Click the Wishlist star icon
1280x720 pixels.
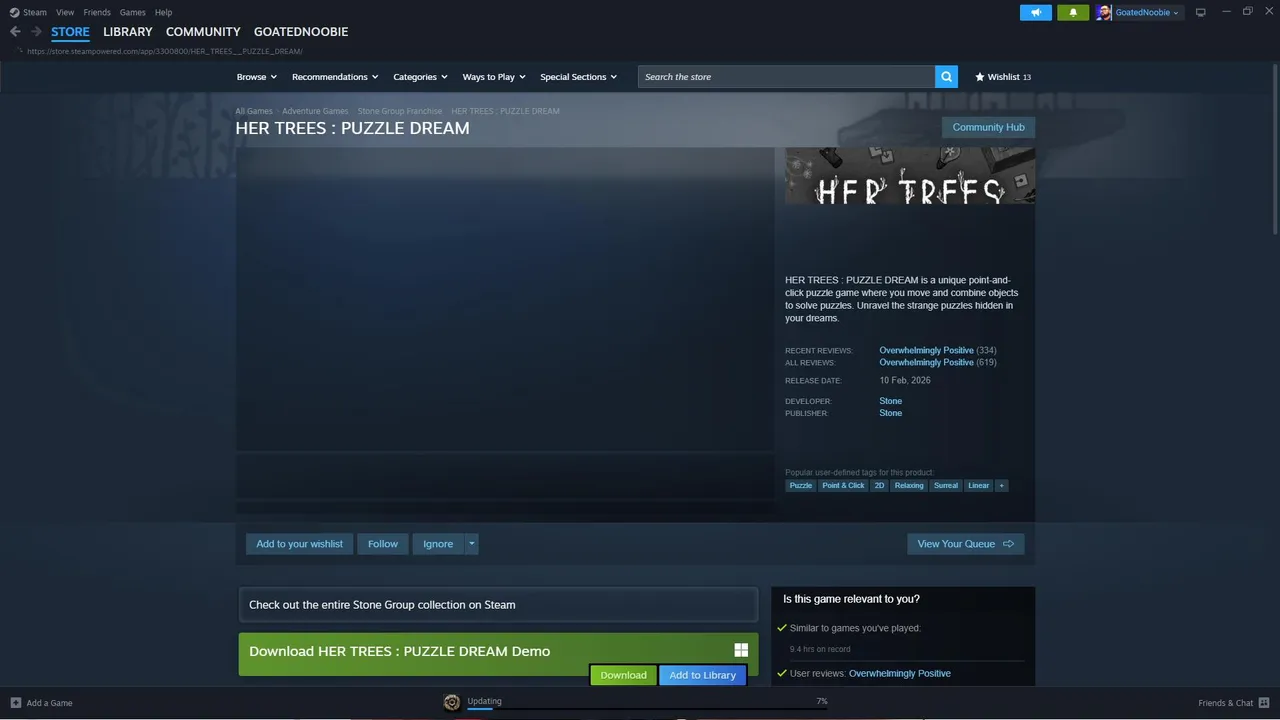(980, 77)
